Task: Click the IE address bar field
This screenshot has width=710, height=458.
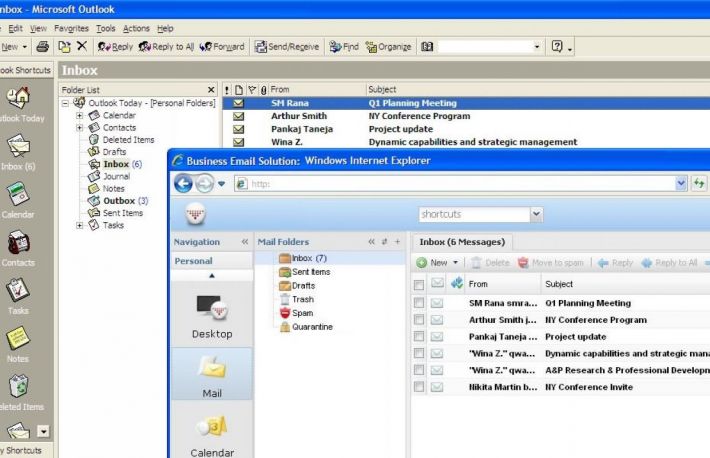Action: (460, 184)
